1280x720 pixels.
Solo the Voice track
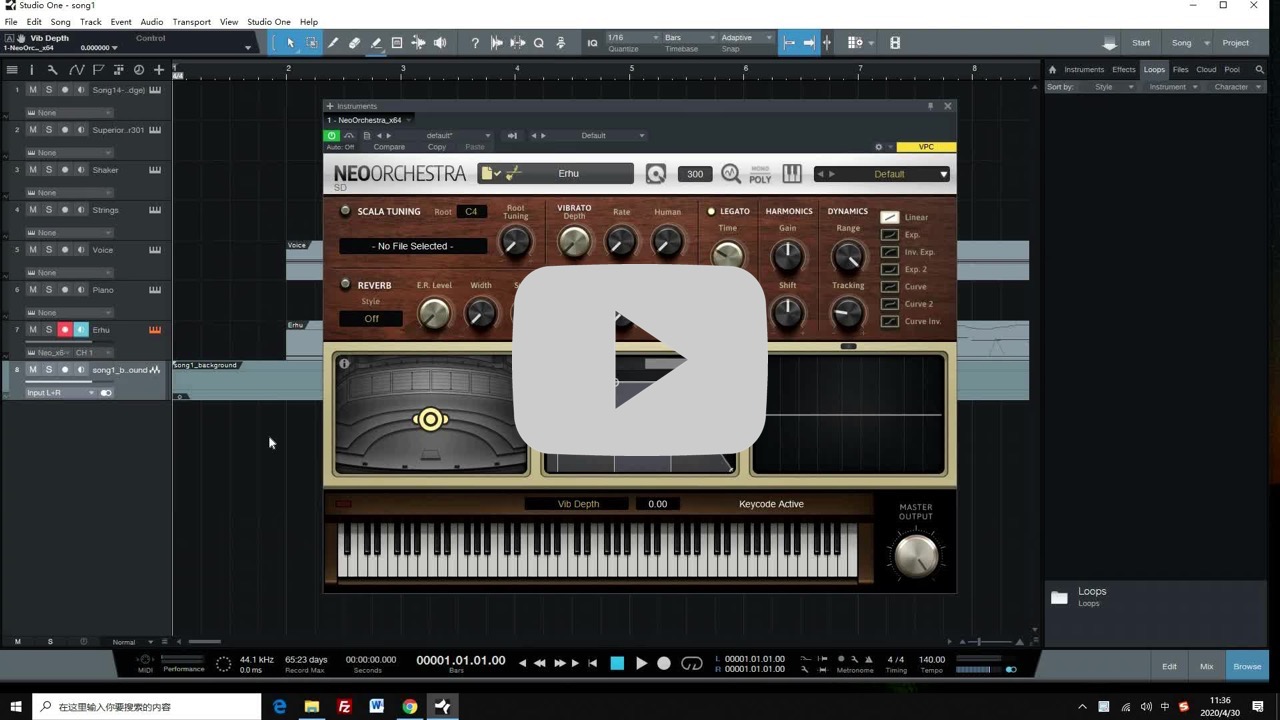tap(48, 250)
